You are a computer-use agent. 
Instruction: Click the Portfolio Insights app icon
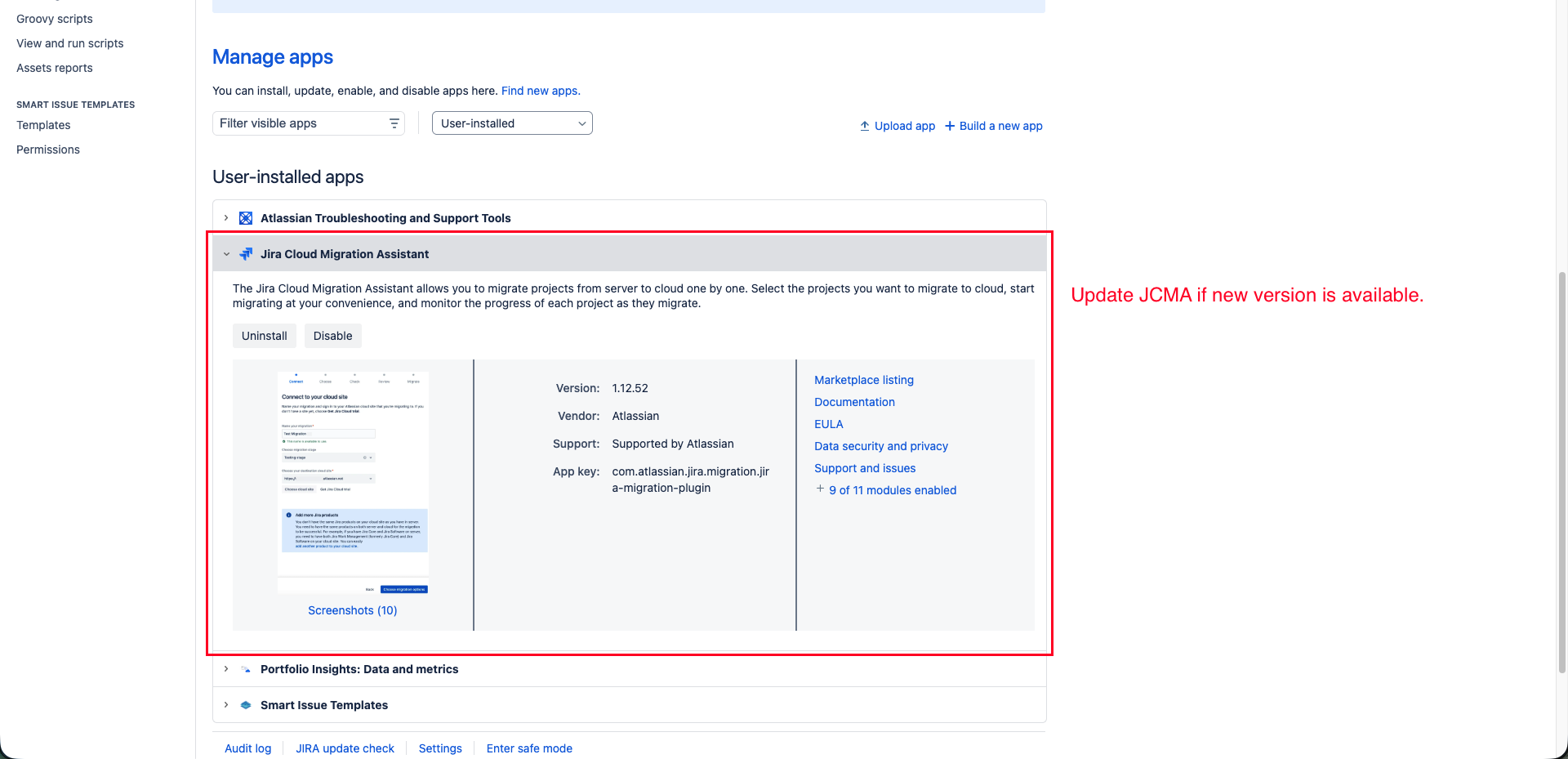246,669
